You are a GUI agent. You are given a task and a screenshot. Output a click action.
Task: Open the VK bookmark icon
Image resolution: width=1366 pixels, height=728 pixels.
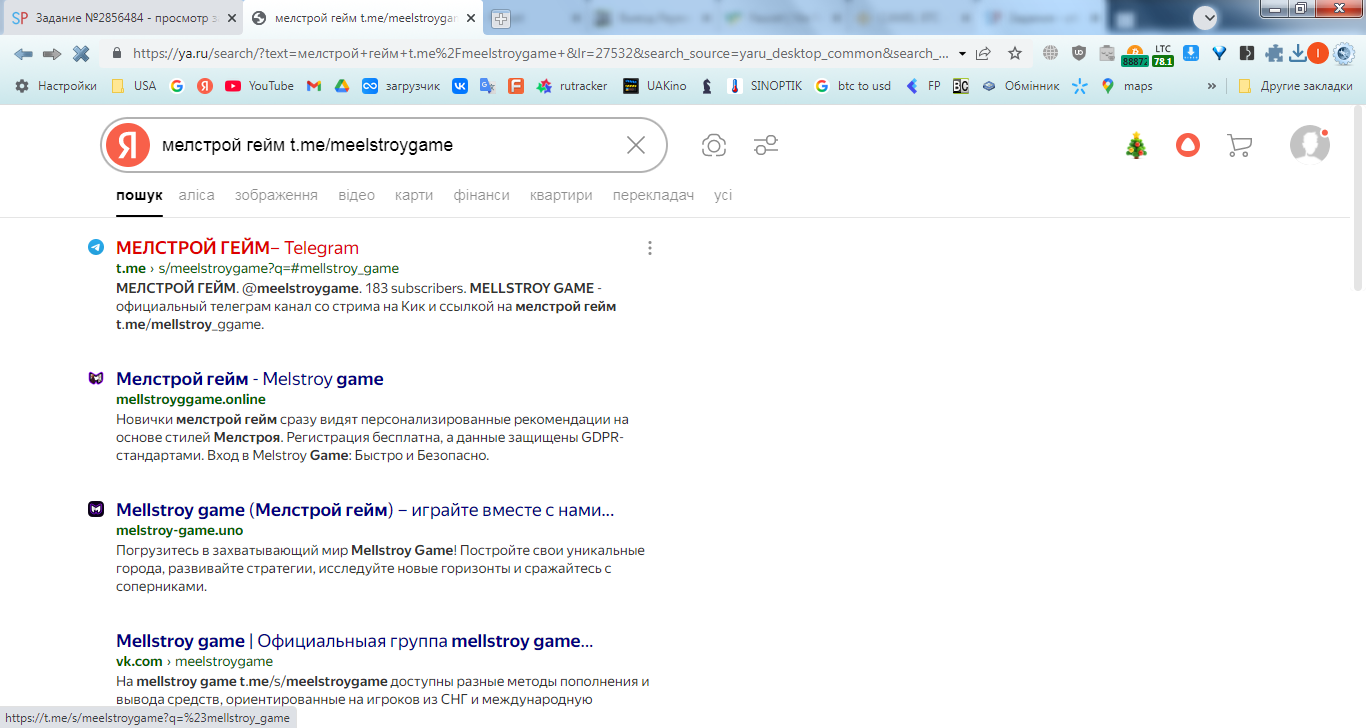[x=460, y=86]
